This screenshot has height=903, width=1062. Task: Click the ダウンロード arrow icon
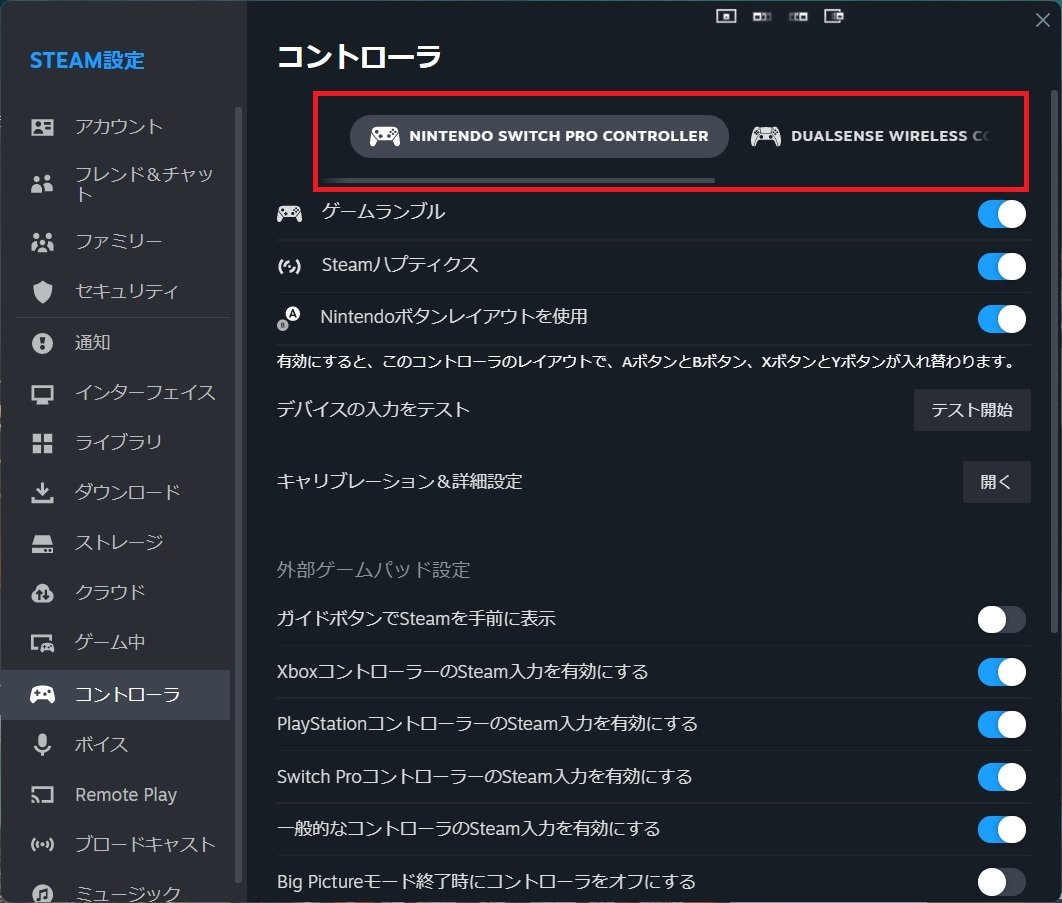pyautogui.click(x=42, y=492)
